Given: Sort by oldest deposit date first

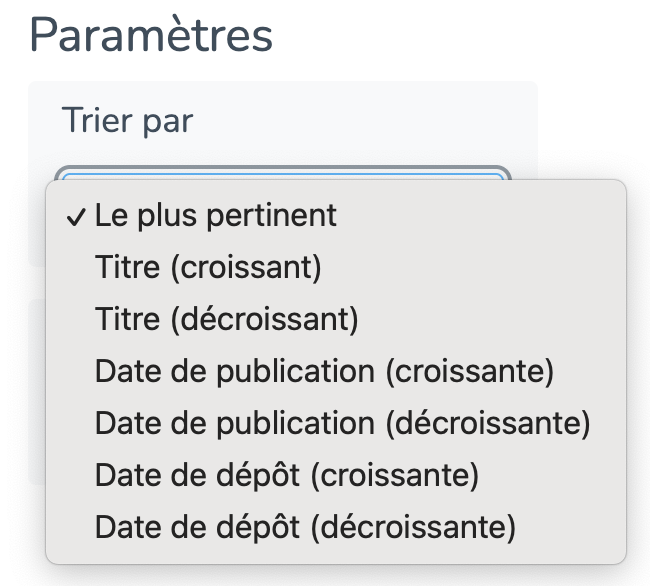Looking at the screenshot, I should [287, 475].
